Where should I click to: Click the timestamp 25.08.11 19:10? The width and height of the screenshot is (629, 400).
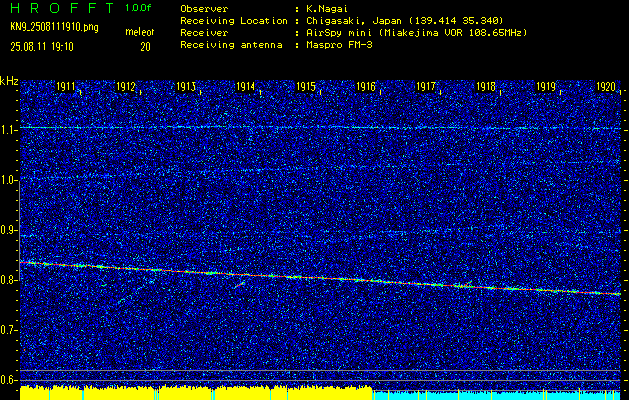tap(42, 47)
